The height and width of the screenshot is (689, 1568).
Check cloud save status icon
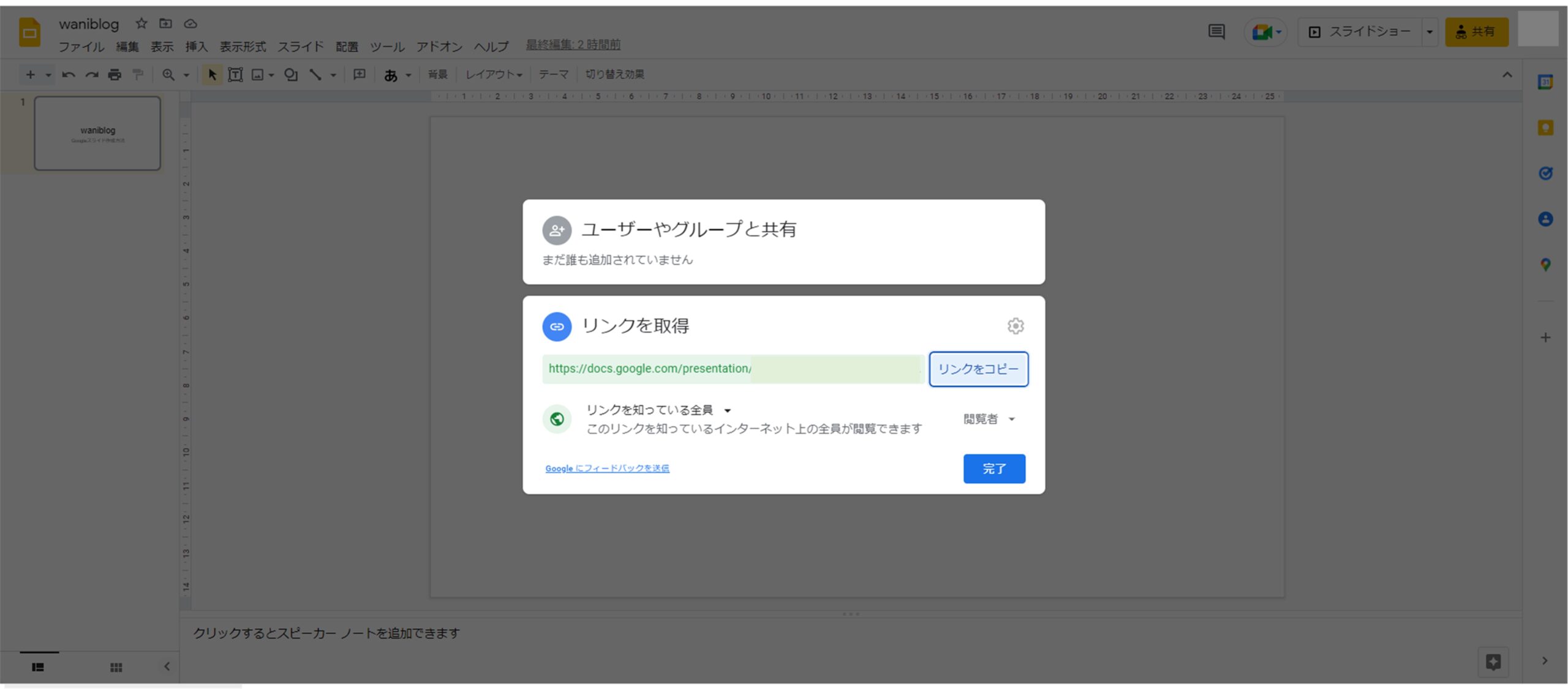190,24
